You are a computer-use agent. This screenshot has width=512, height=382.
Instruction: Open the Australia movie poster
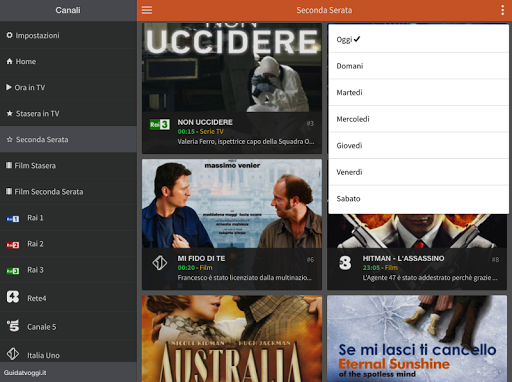point(232,339)
